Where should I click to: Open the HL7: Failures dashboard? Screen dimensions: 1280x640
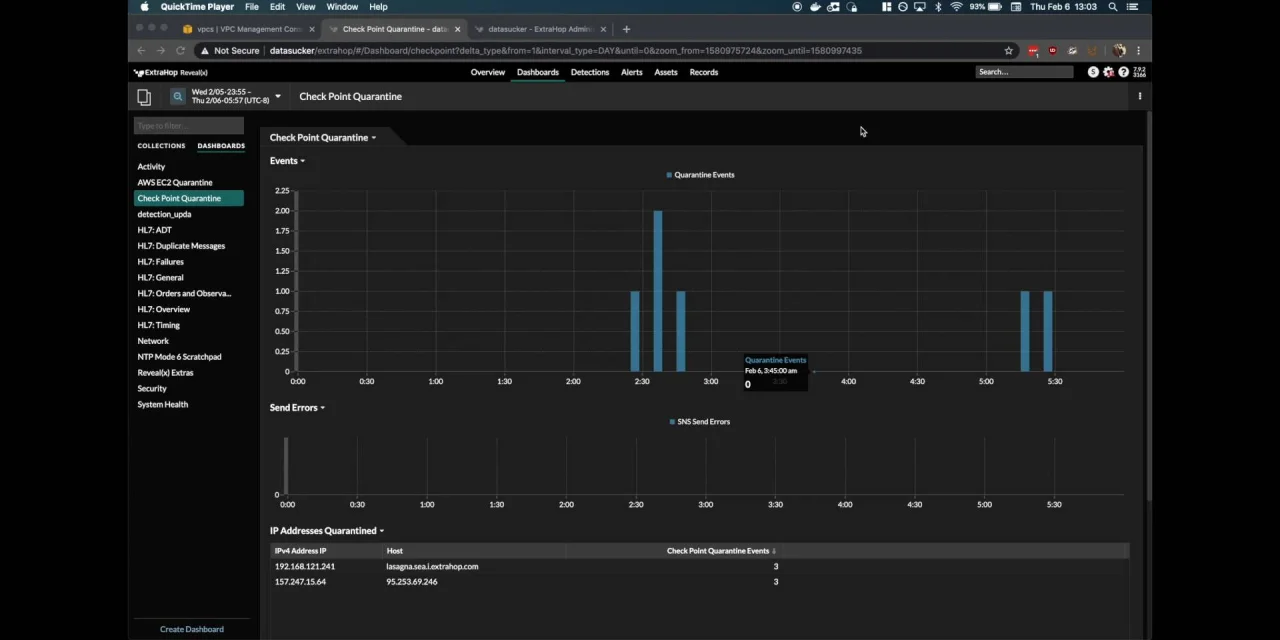tap(161, 262)
